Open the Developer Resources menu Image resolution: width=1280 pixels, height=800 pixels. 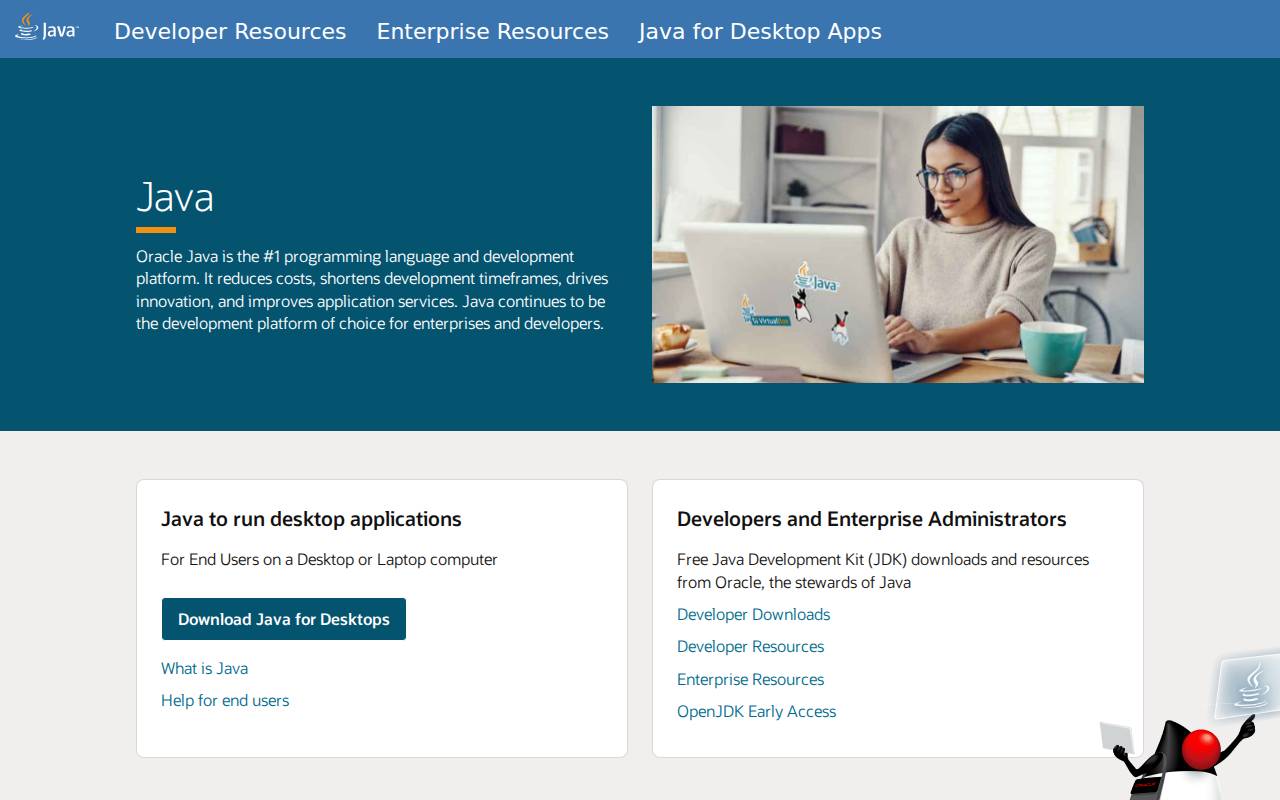coord(230,31)
